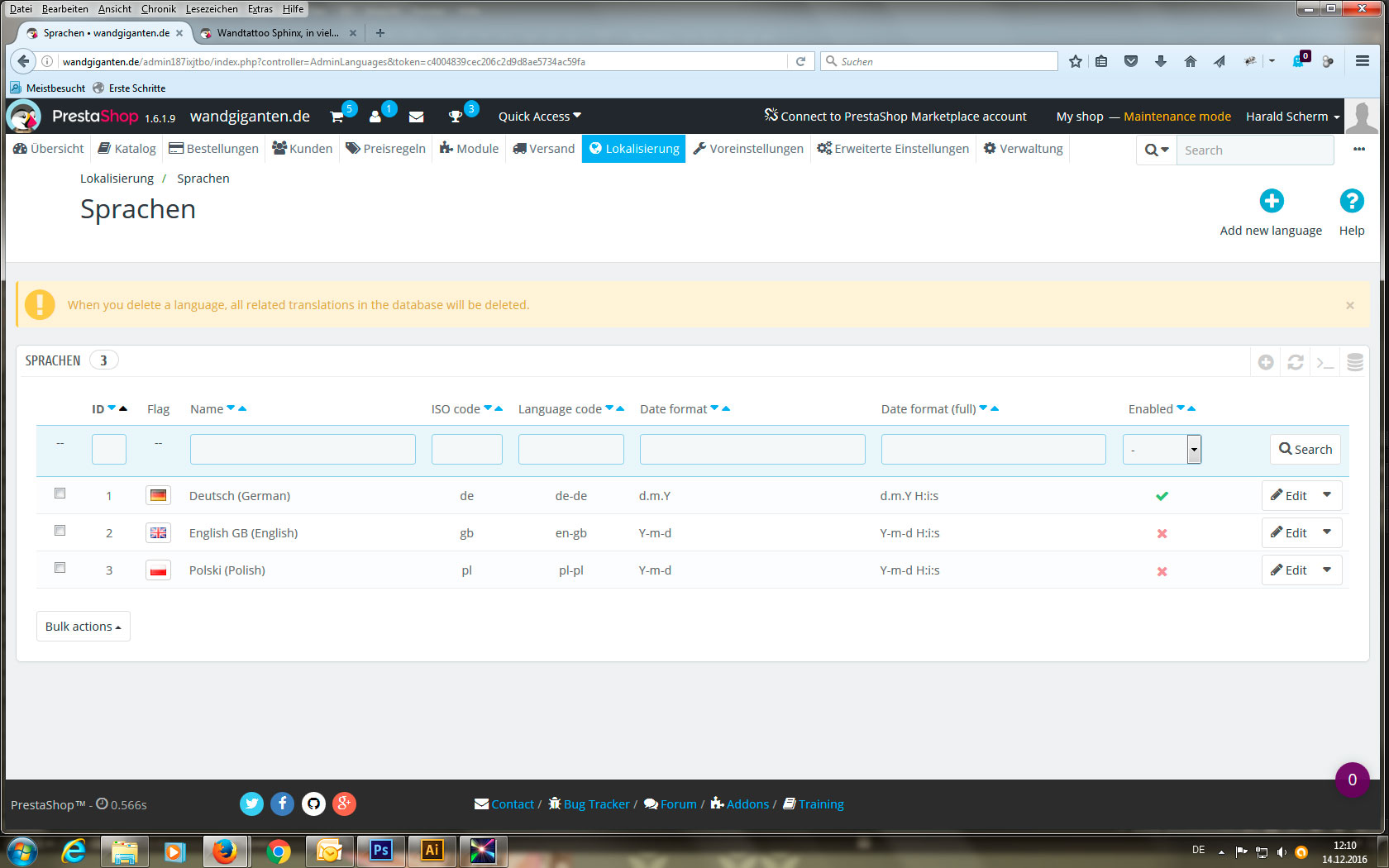Open the Katalog menu
1389x868 pixels.
click(126, 149)
